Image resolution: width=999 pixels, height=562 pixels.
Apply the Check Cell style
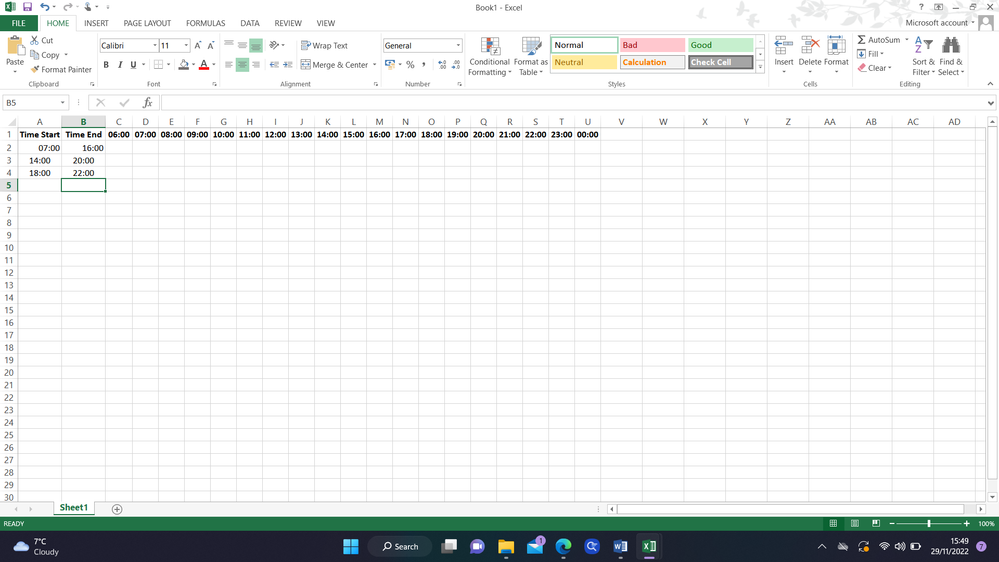pyautogui.click(x=720, y=62)
